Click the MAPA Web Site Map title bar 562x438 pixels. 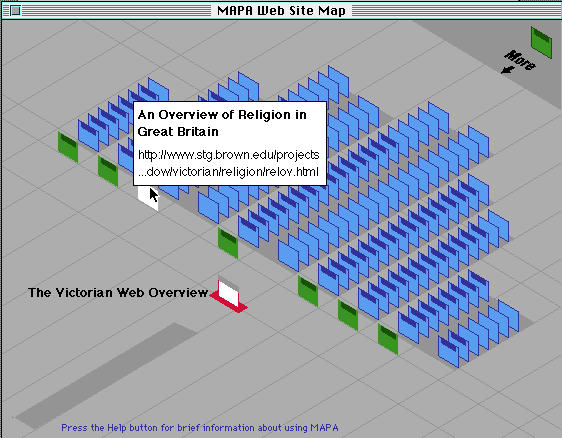pos(281,10)
